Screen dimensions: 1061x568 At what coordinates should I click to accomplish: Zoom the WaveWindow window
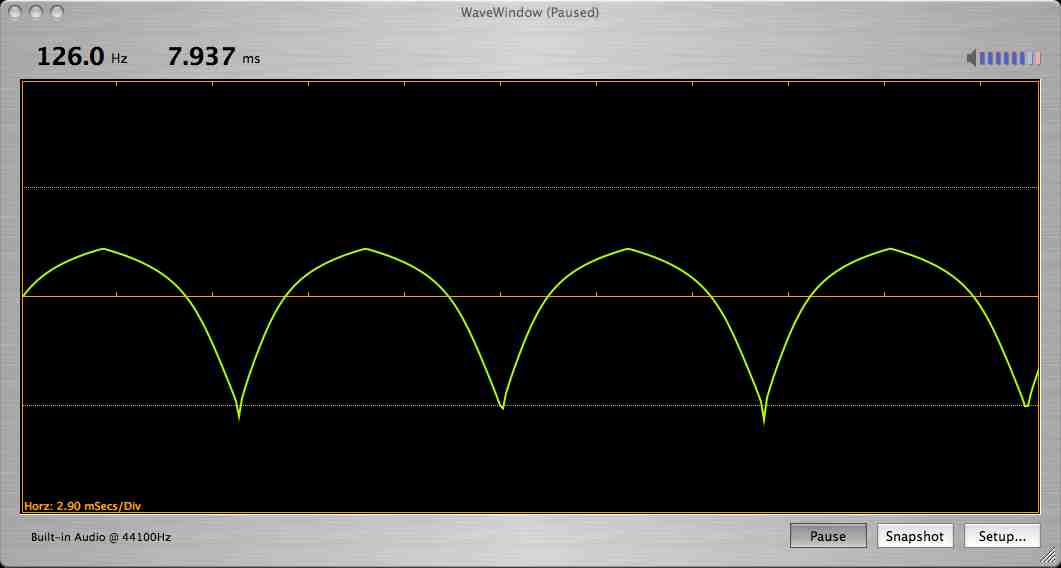[57, 12]
